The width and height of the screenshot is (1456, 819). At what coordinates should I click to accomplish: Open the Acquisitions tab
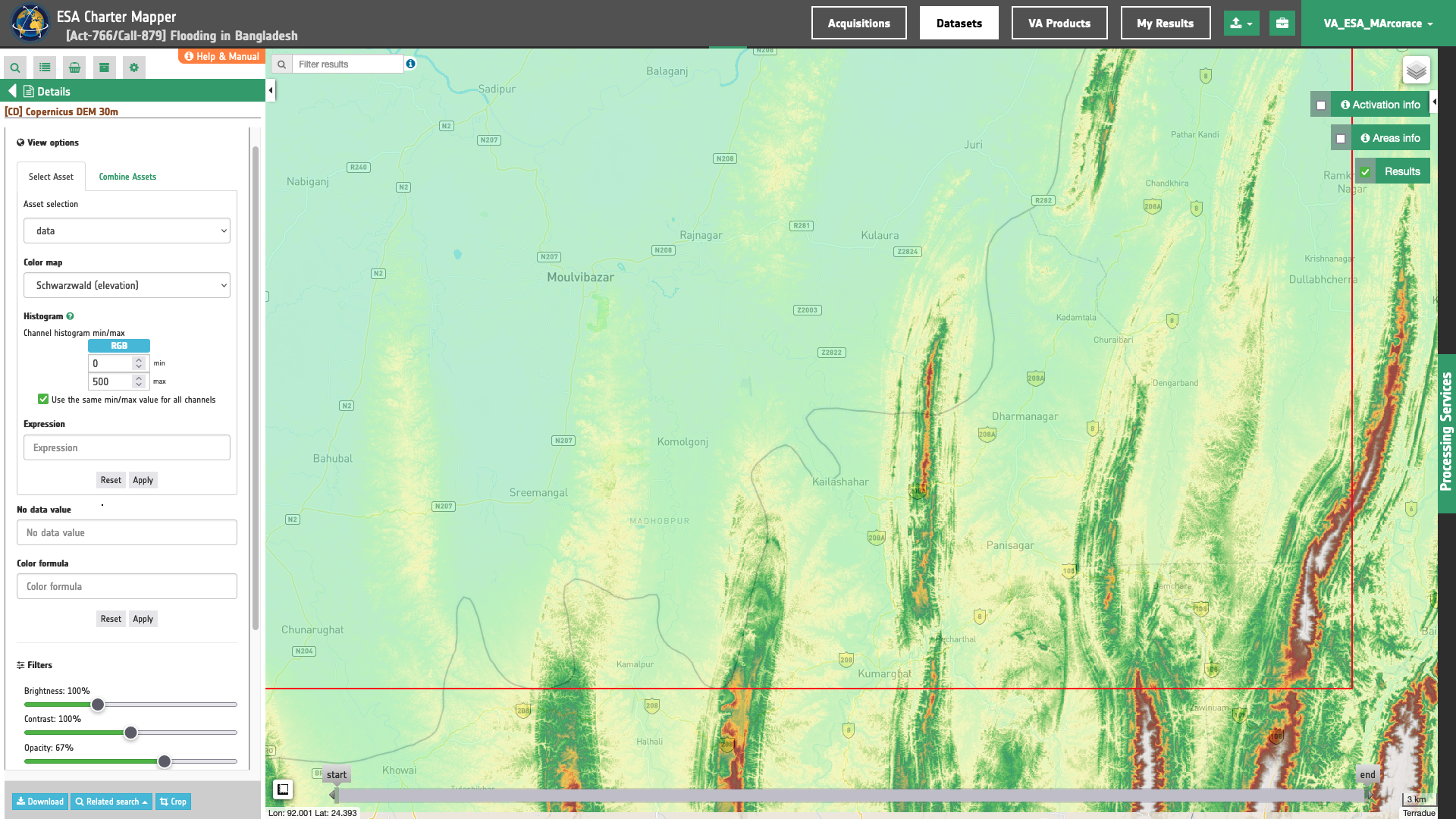[859, 23]
